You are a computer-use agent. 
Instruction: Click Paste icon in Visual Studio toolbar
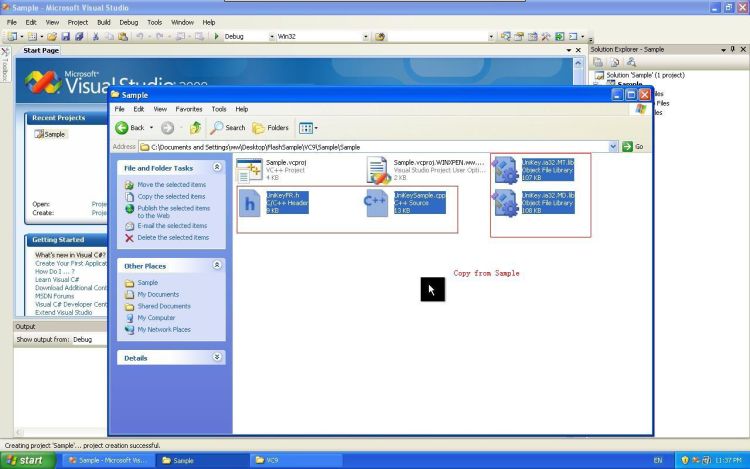point(123,36)
